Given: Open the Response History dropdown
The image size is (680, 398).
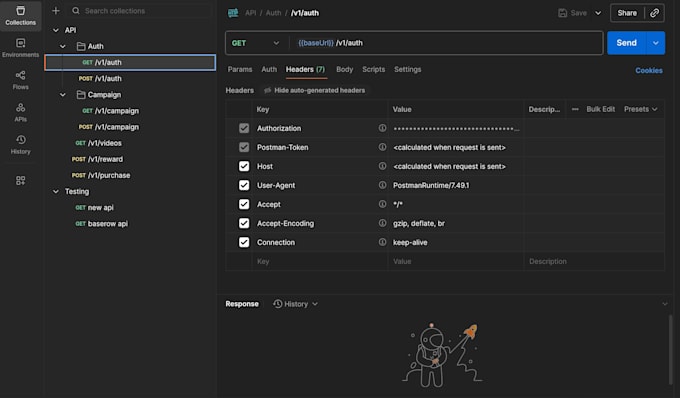Looking at the screenshot, I should click(x=296, y=304).
